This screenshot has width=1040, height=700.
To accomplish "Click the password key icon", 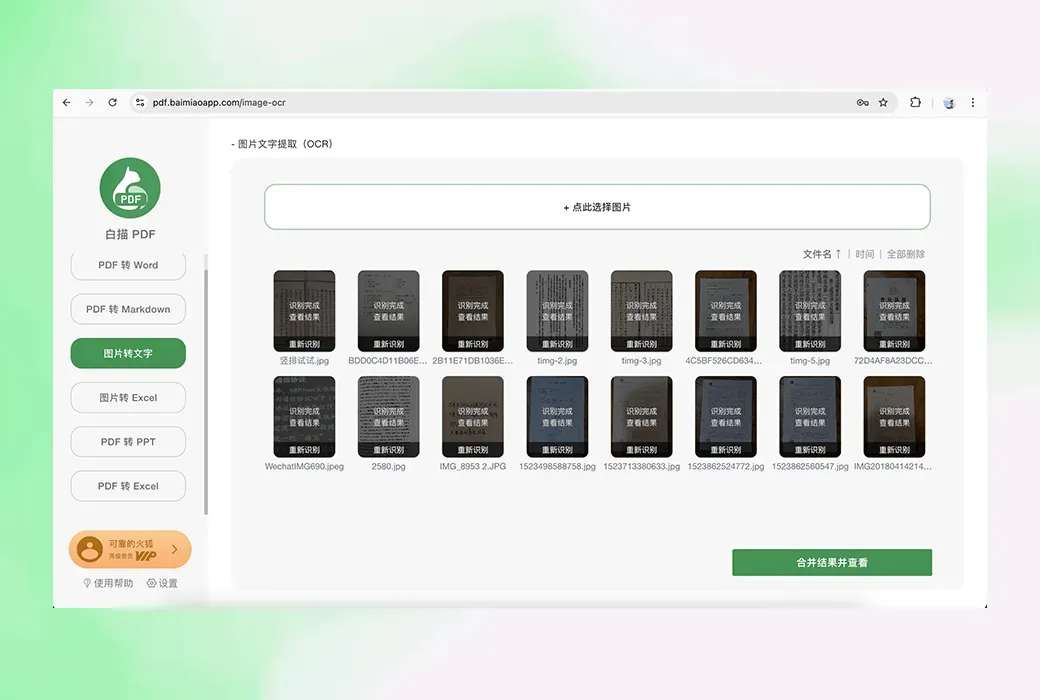I will [862, 102].
